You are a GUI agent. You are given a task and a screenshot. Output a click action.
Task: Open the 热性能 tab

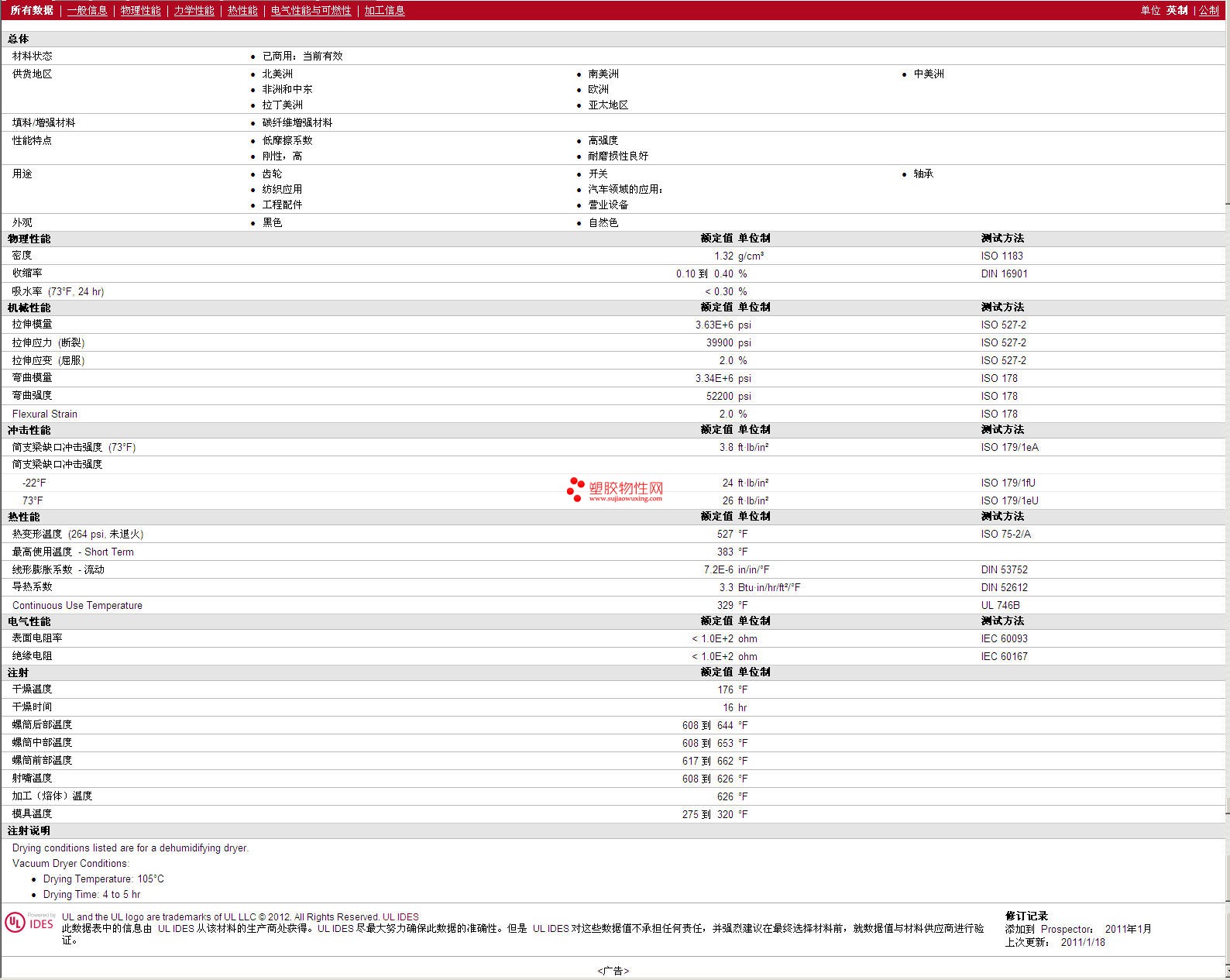click(x=242, y=10)
